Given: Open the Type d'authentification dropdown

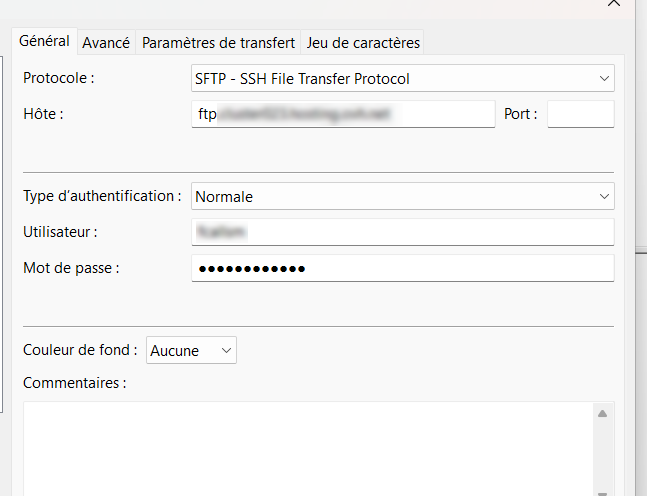Looking at the screenshot, I should tap(402, 197).
